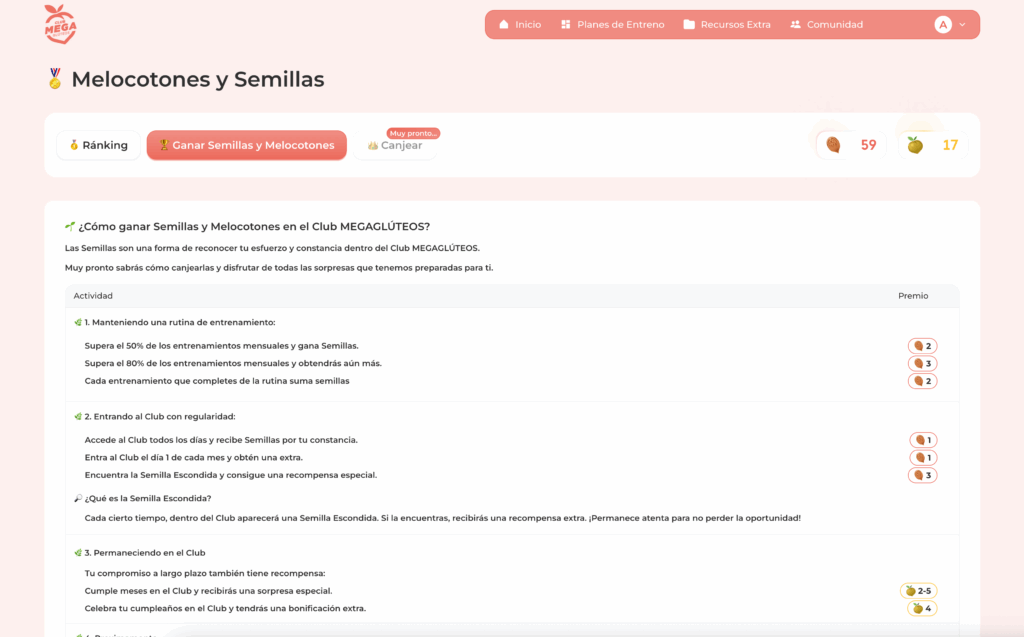This screenshot has height=637, width=1024.
Task: Open Recursos Extra in the navigation
Action: tap(735, 25)
